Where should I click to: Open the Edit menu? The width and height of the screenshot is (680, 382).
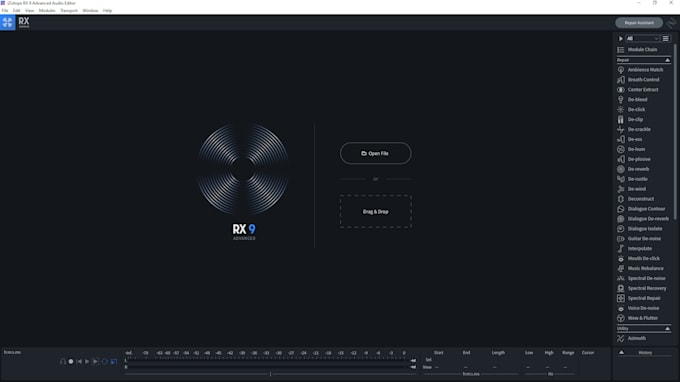coord(16,10)
